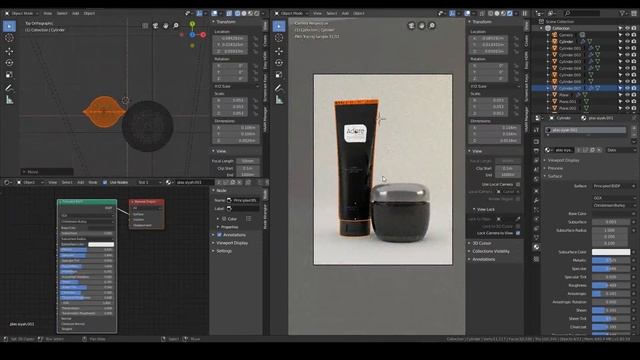Open View menu in left viewport header
Screen dimensions: 640x360
(x=48, y=13)
